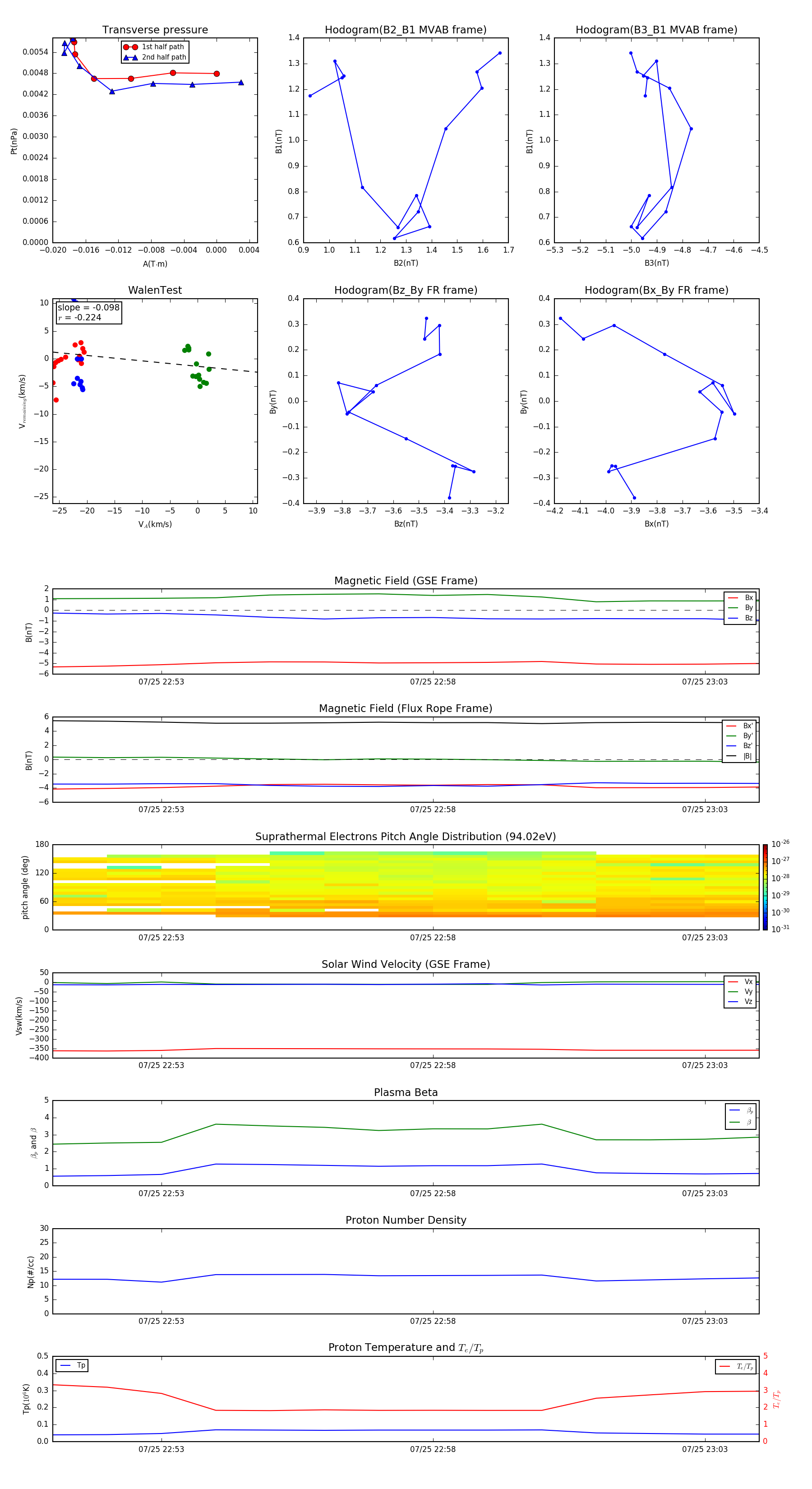
Task: Select Vz entry in velocity legend
Action: point(740,1002)
